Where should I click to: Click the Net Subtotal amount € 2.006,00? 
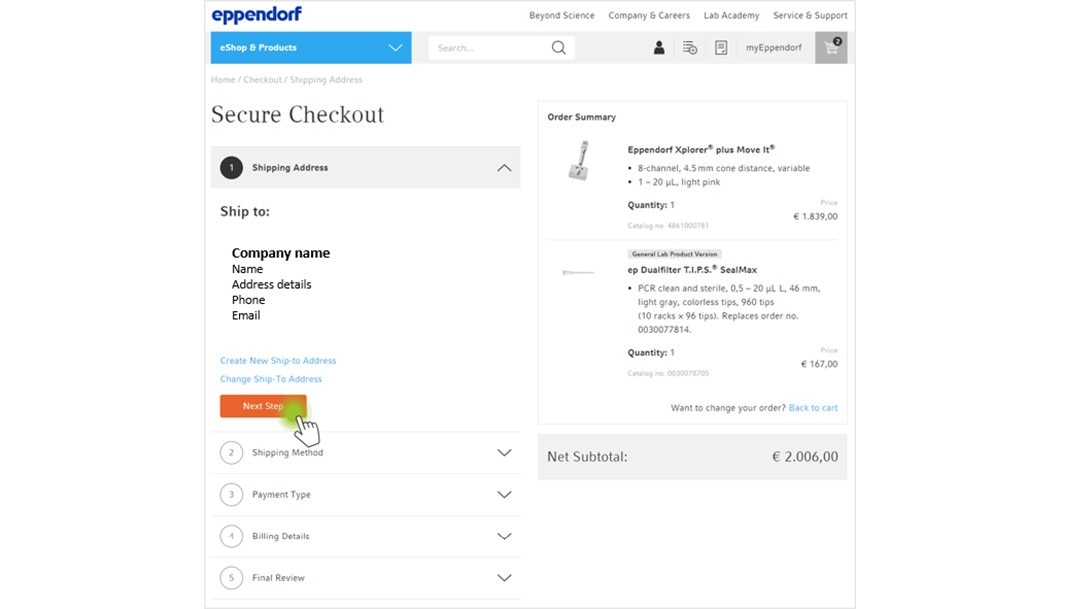(805, 457)
